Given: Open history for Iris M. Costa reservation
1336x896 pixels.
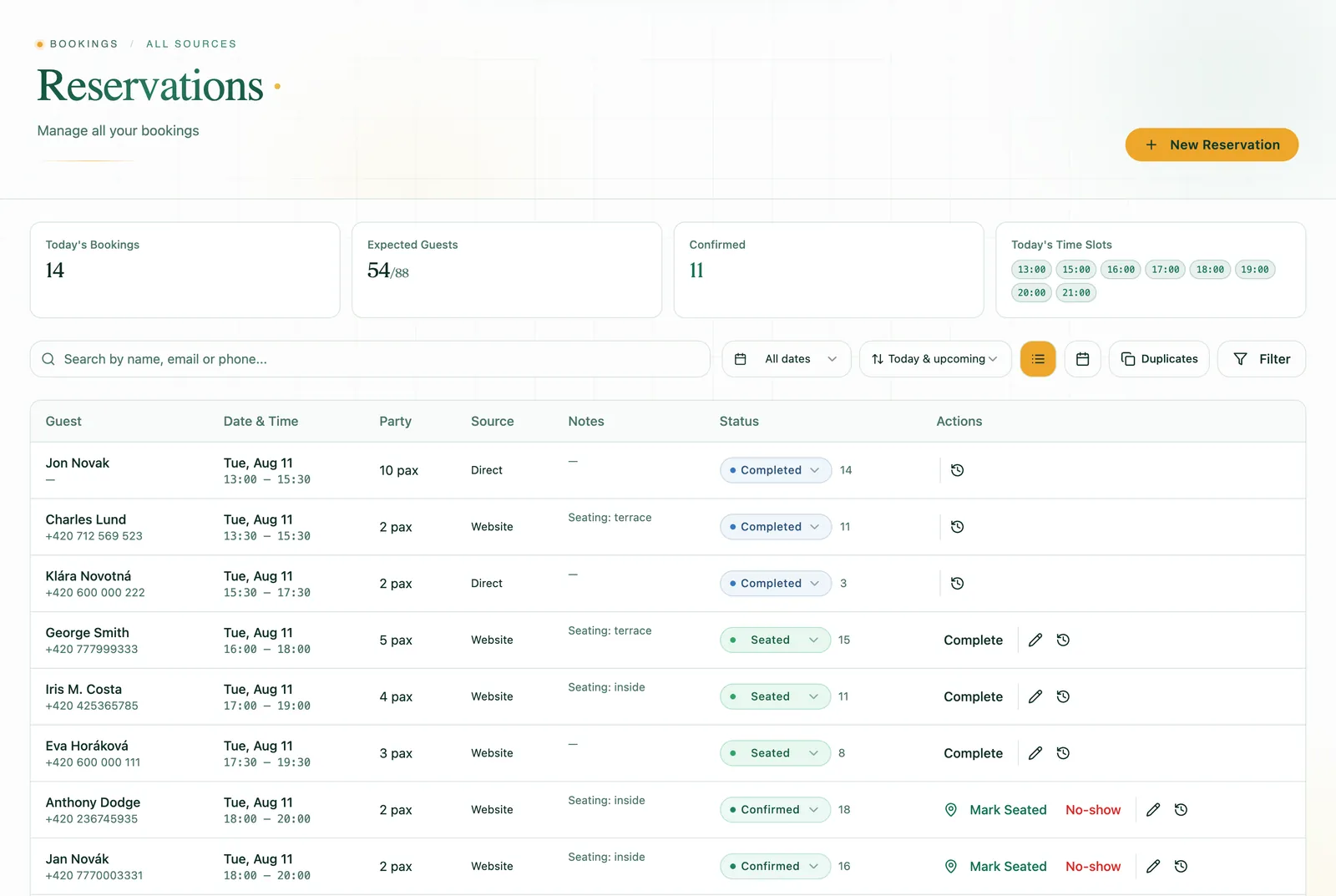Looking at the screenshot, I should click(1063, 696).
